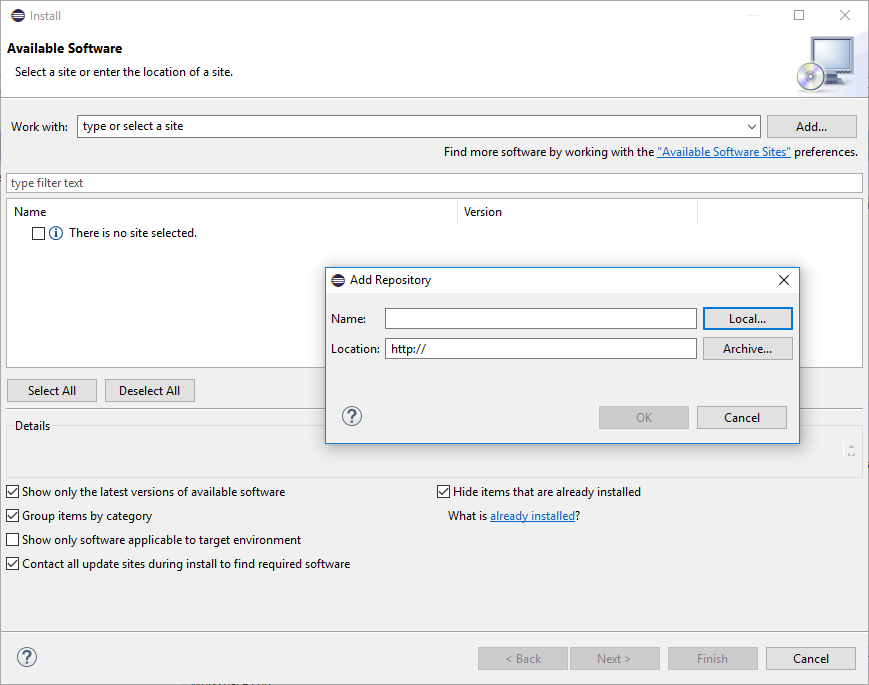Maximize the Install window

pos(799,15)
